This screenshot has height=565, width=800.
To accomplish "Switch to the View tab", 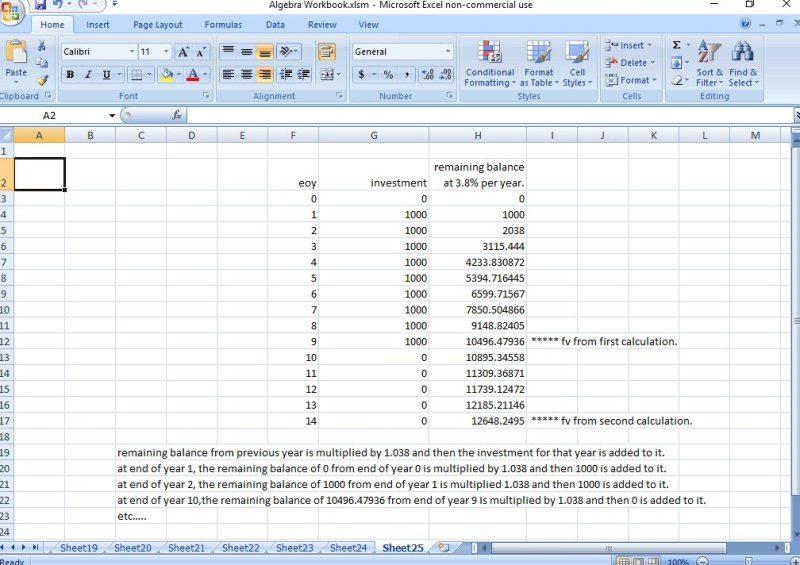I will point(368,24).
